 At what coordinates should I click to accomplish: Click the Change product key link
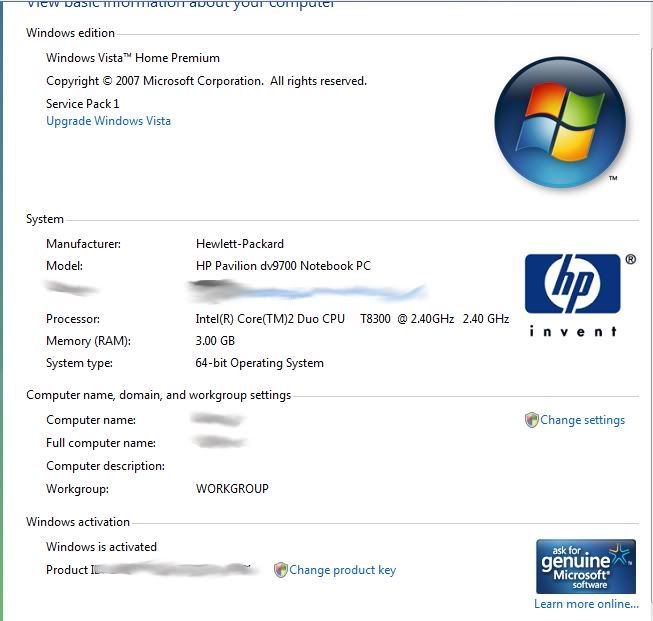tap(342, 570)
